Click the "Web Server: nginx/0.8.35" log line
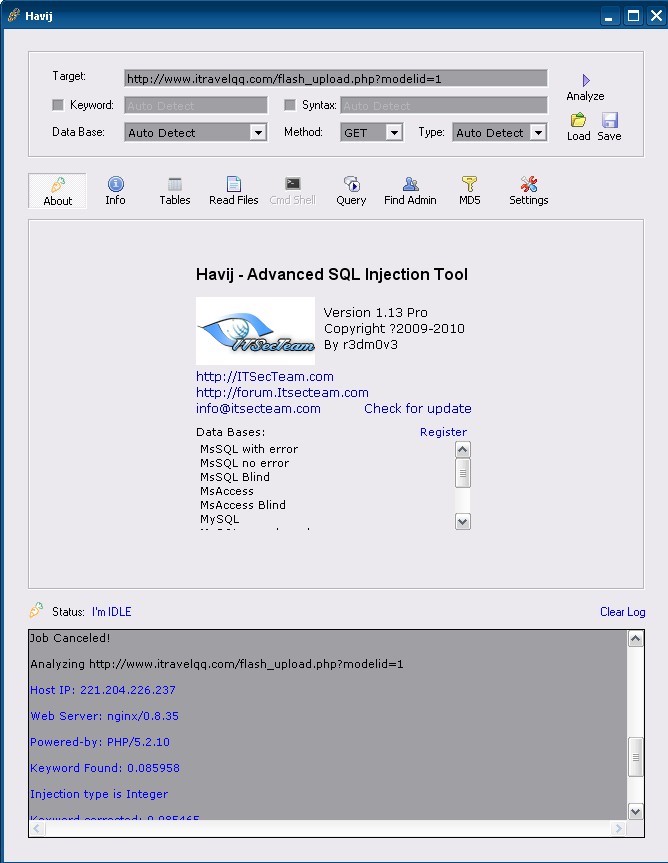668x863 pixels. click(105, 716)
